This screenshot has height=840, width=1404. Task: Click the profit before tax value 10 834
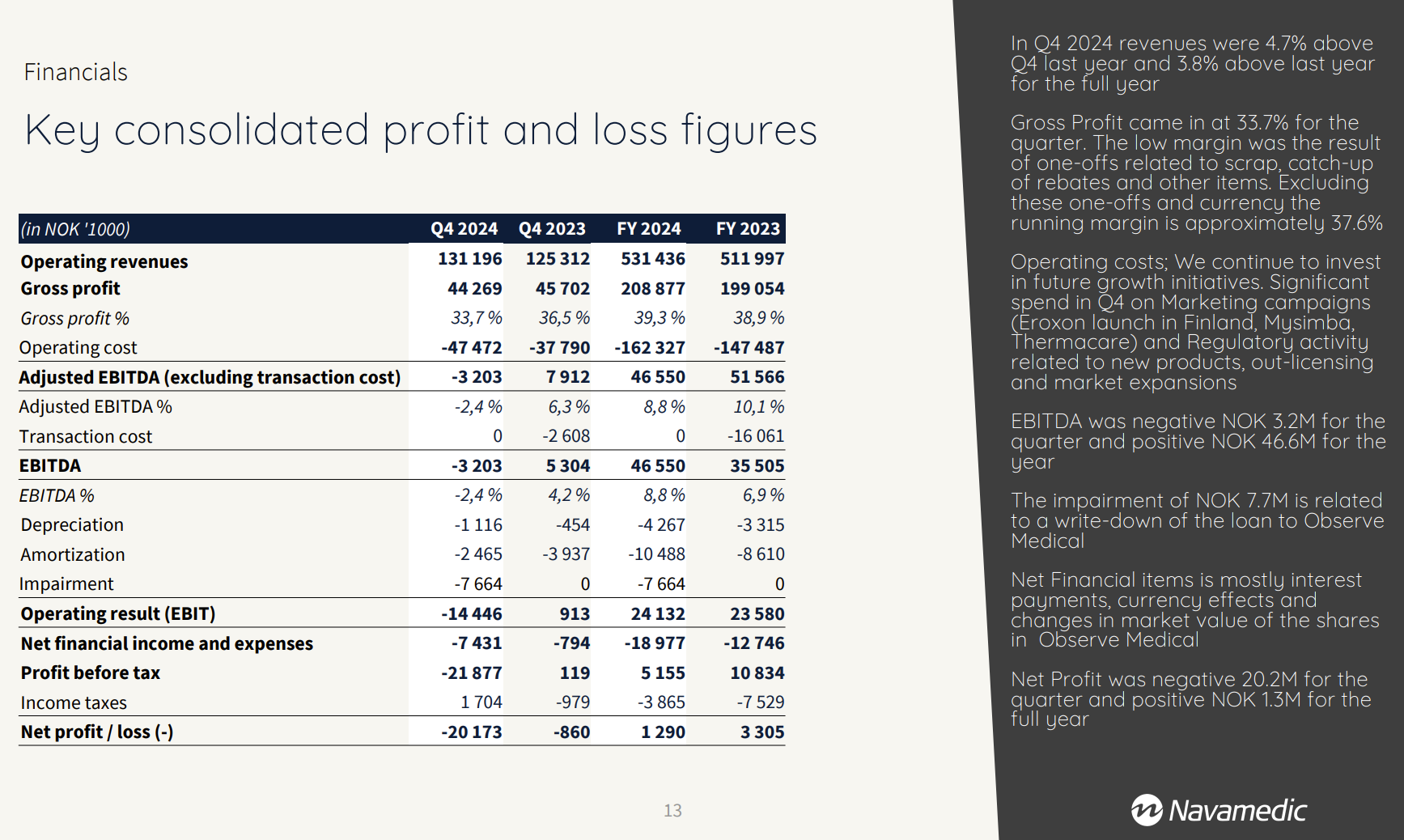[757, 673]
